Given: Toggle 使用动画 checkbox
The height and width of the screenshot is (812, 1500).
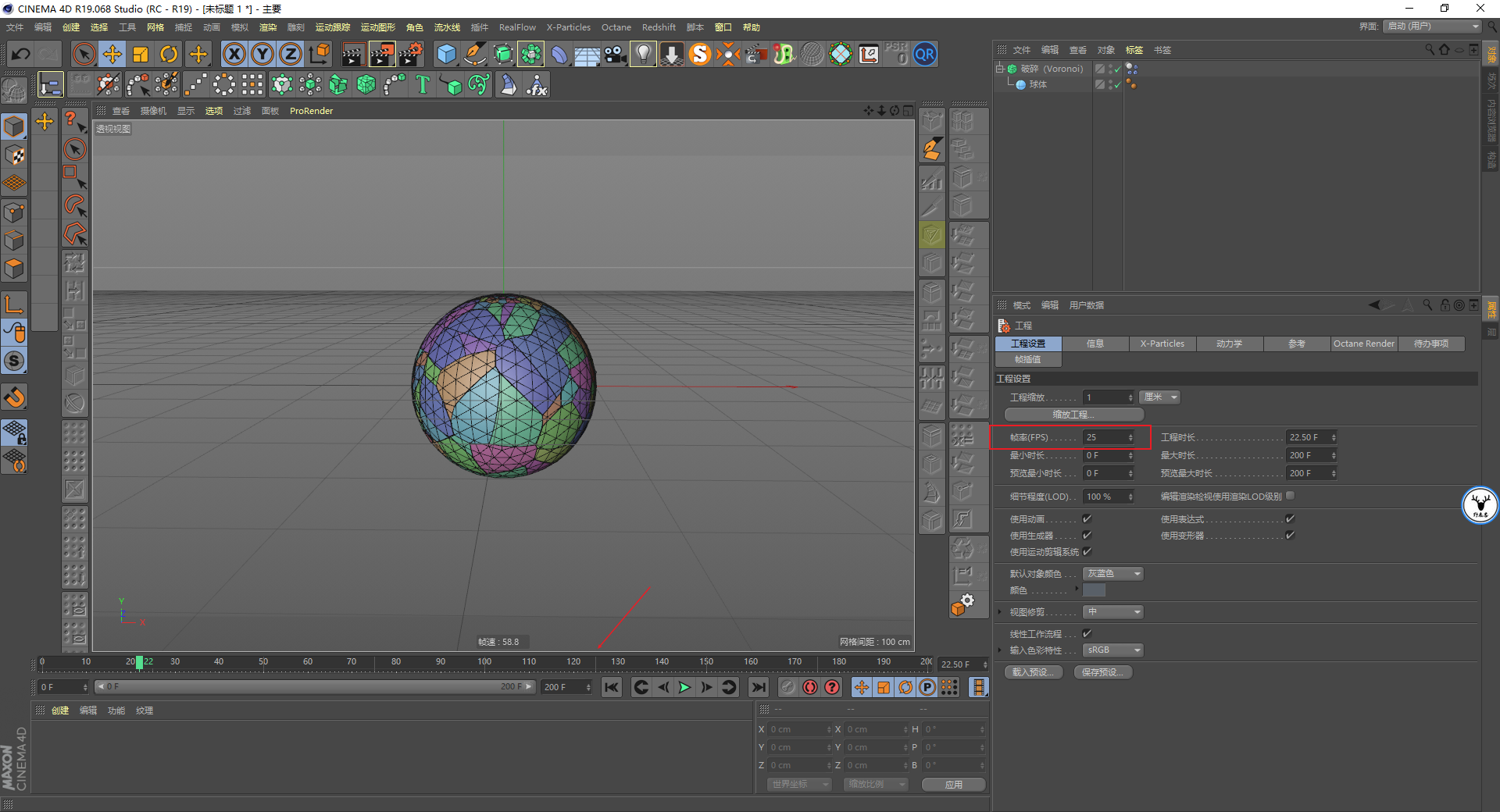Looking at the screenshot, I should coord(1087,519).
